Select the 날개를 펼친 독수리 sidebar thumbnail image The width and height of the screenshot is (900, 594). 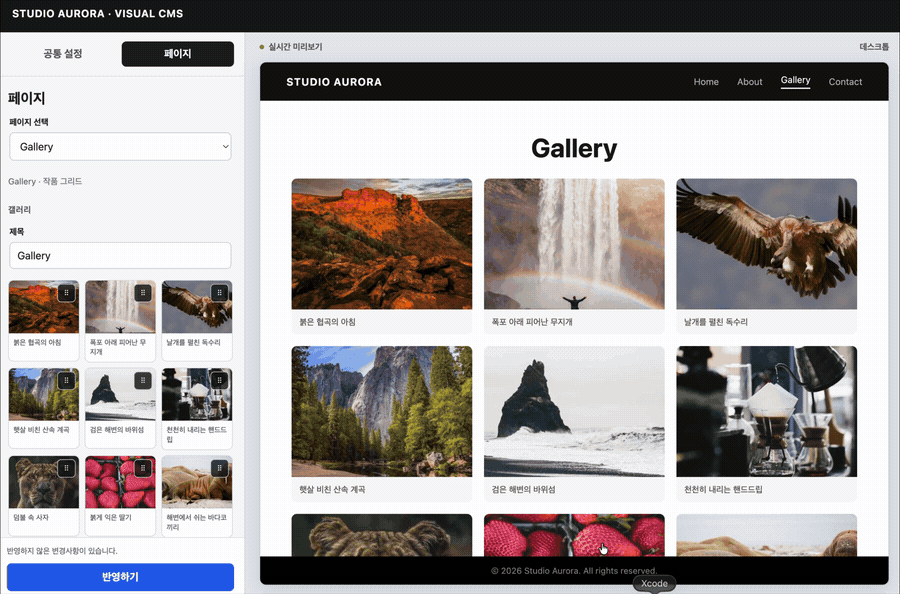[197, 307]
